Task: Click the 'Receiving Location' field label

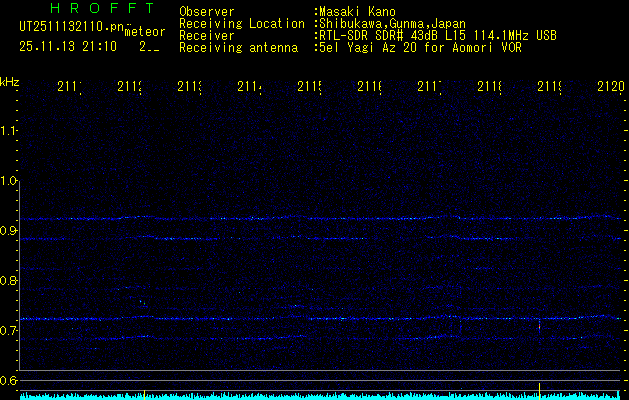Action: point(241,23)
